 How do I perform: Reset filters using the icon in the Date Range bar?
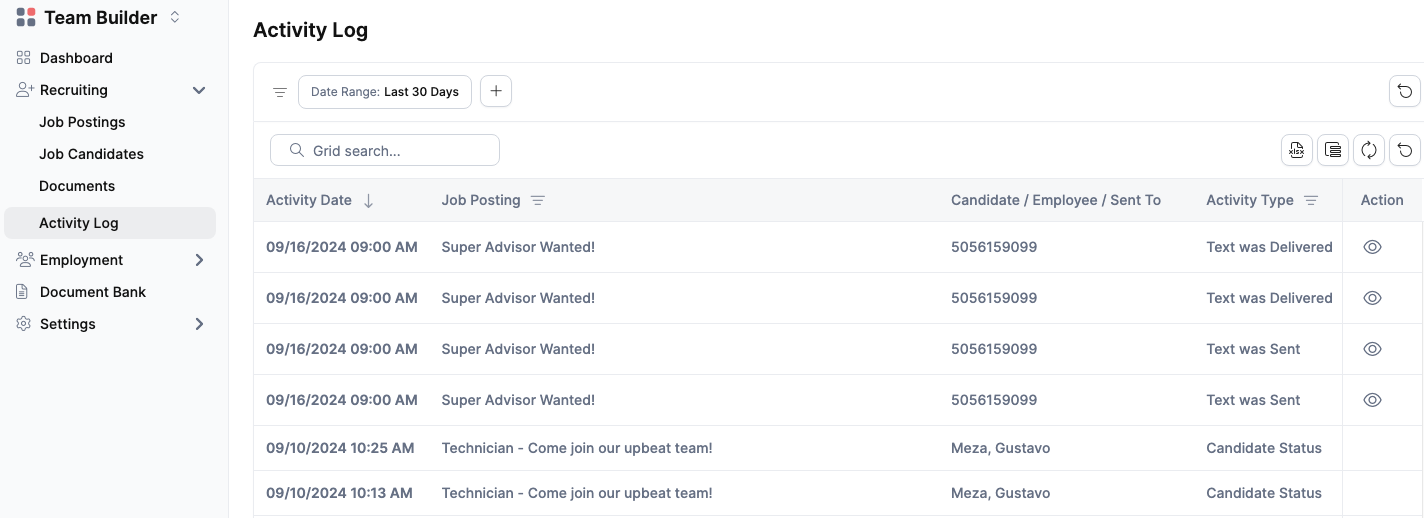(x=1405, y=91)
